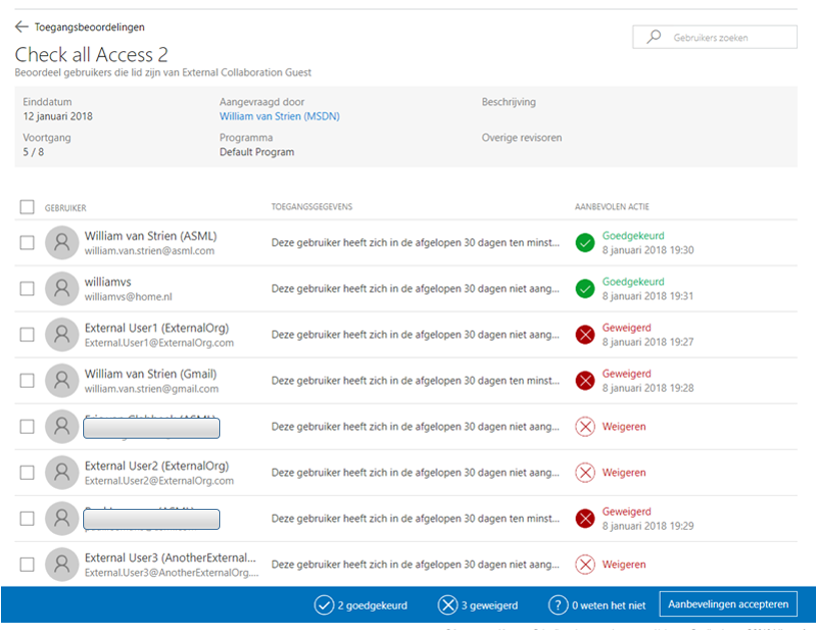The width and height of the screenshot is (822, 630).
Task: Click the back arrow to Toegangsbeoordelingen
Action: click(20, 27)
